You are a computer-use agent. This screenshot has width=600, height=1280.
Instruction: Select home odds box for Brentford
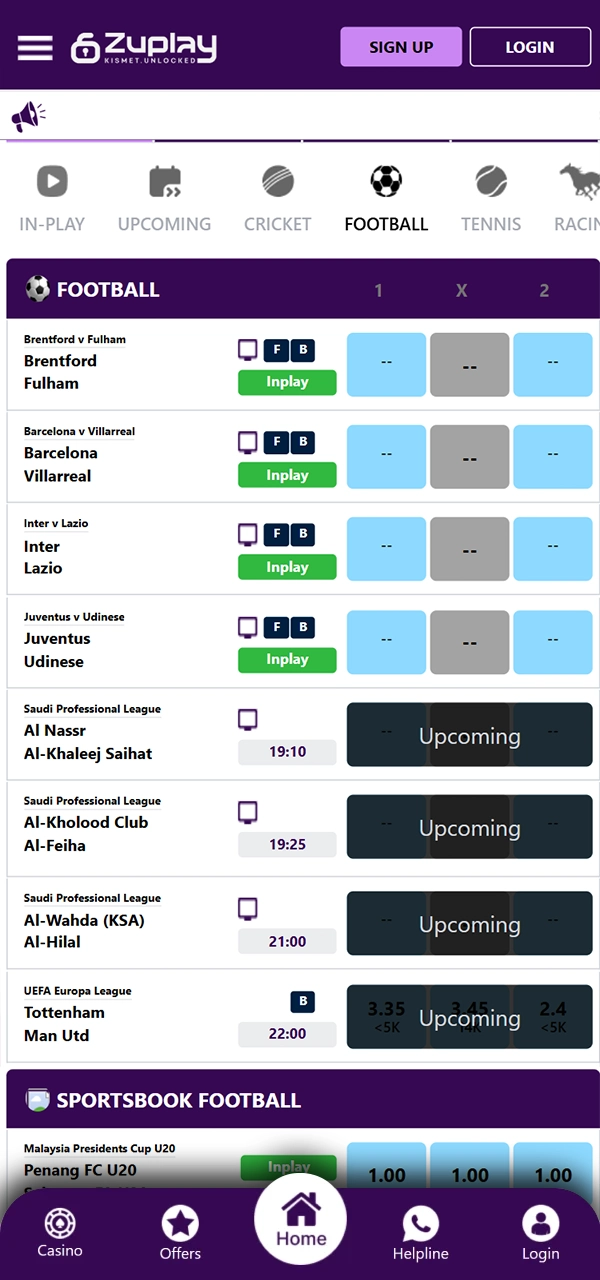386,365
